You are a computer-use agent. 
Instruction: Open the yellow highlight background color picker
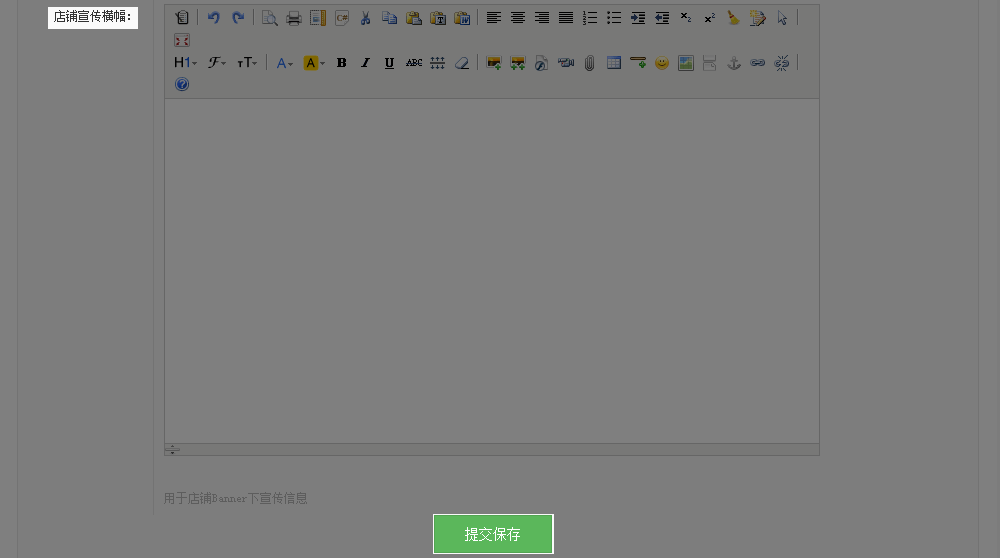[314, 63]
